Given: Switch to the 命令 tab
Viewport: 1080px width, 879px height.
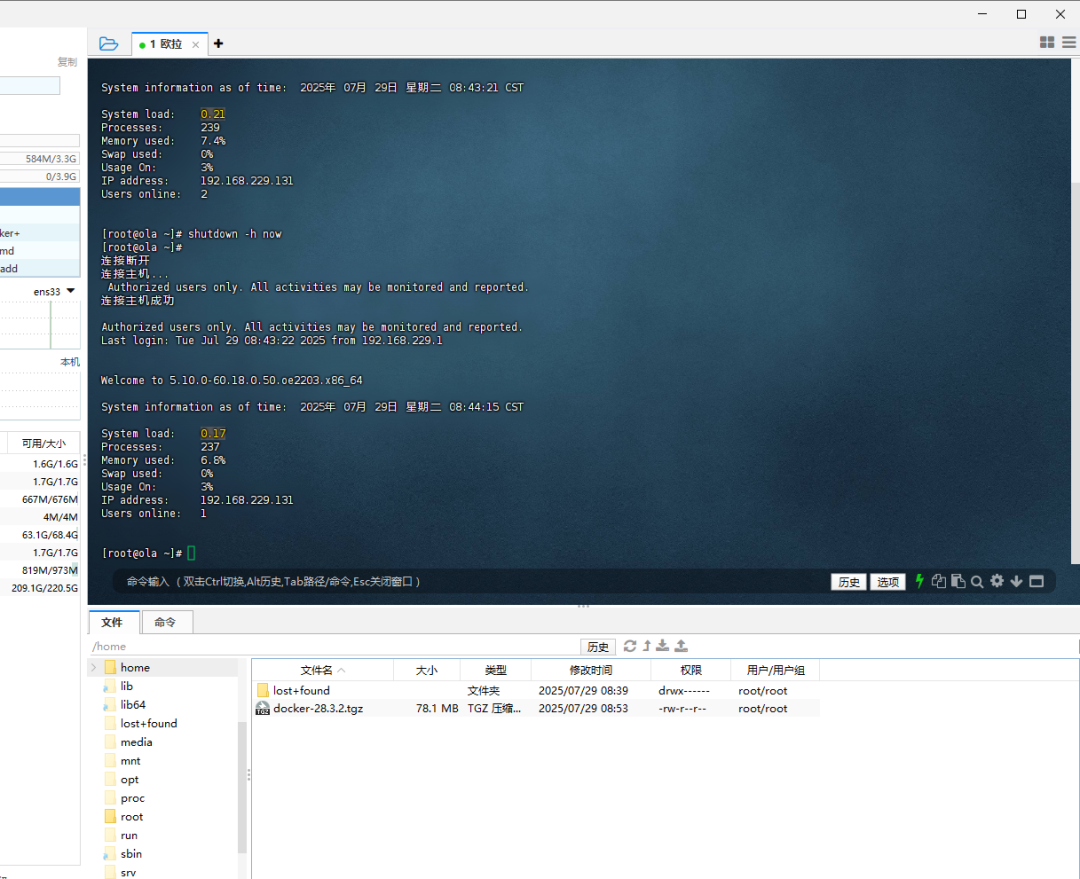Looking at the screenshot, I should point(165,622).
